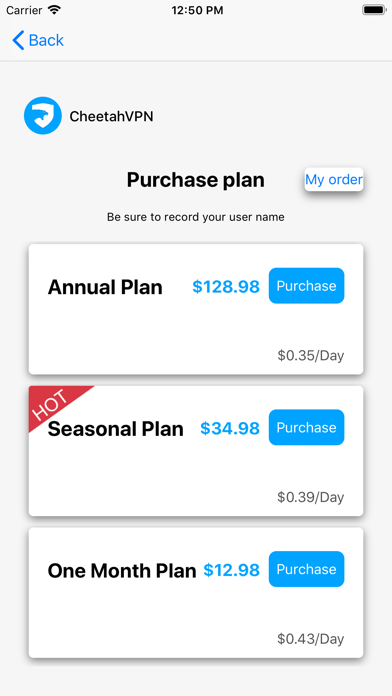This screenshot has width=392, height=696.
Task: Tap the $0.35/Day rate label
Action: coord(311,356)
